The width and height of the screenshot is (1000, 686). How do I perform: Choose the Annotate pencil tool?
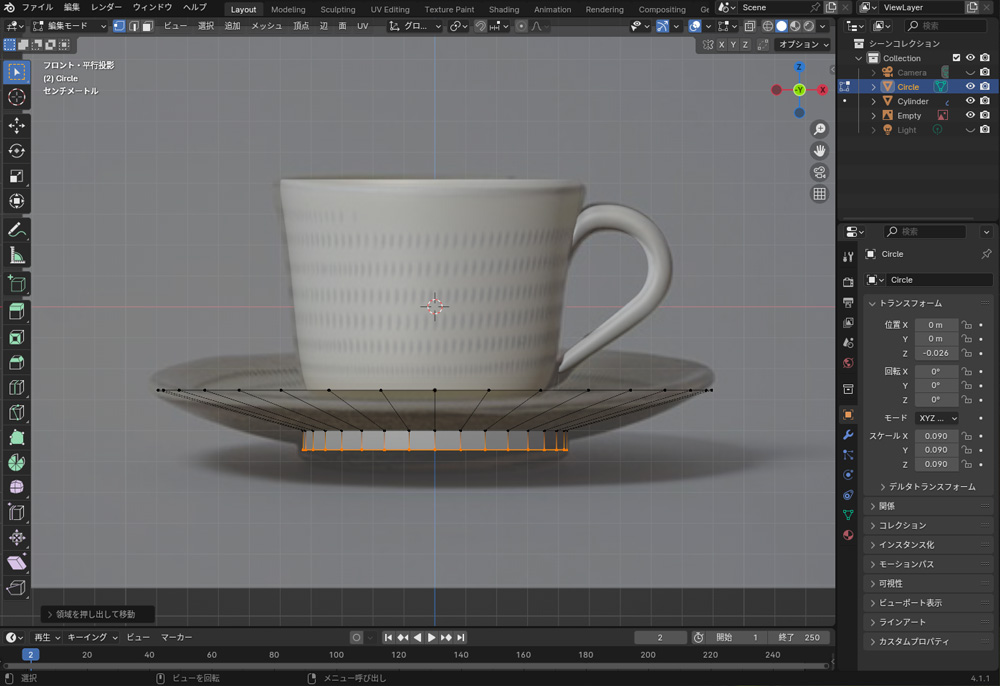pyautogui.click(x=16, y=230)
